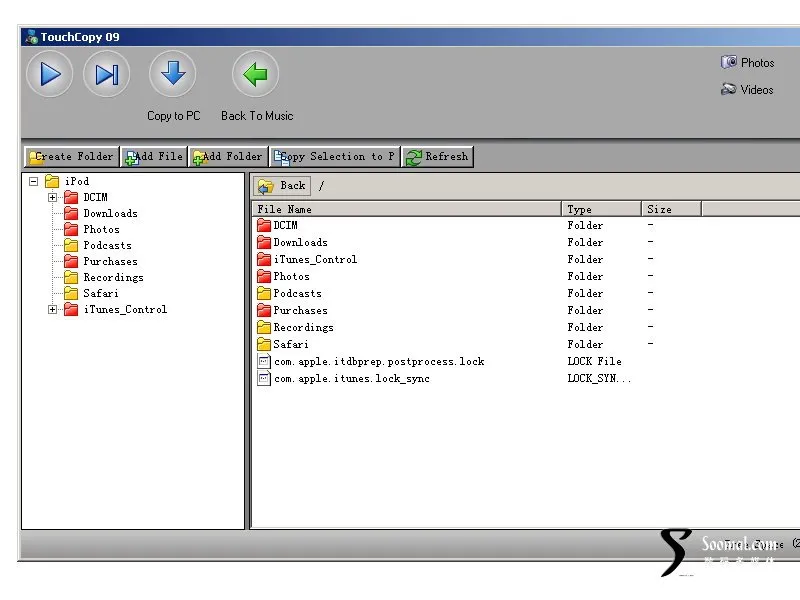Click the Copy to PC label

click(x=173, y=116)
